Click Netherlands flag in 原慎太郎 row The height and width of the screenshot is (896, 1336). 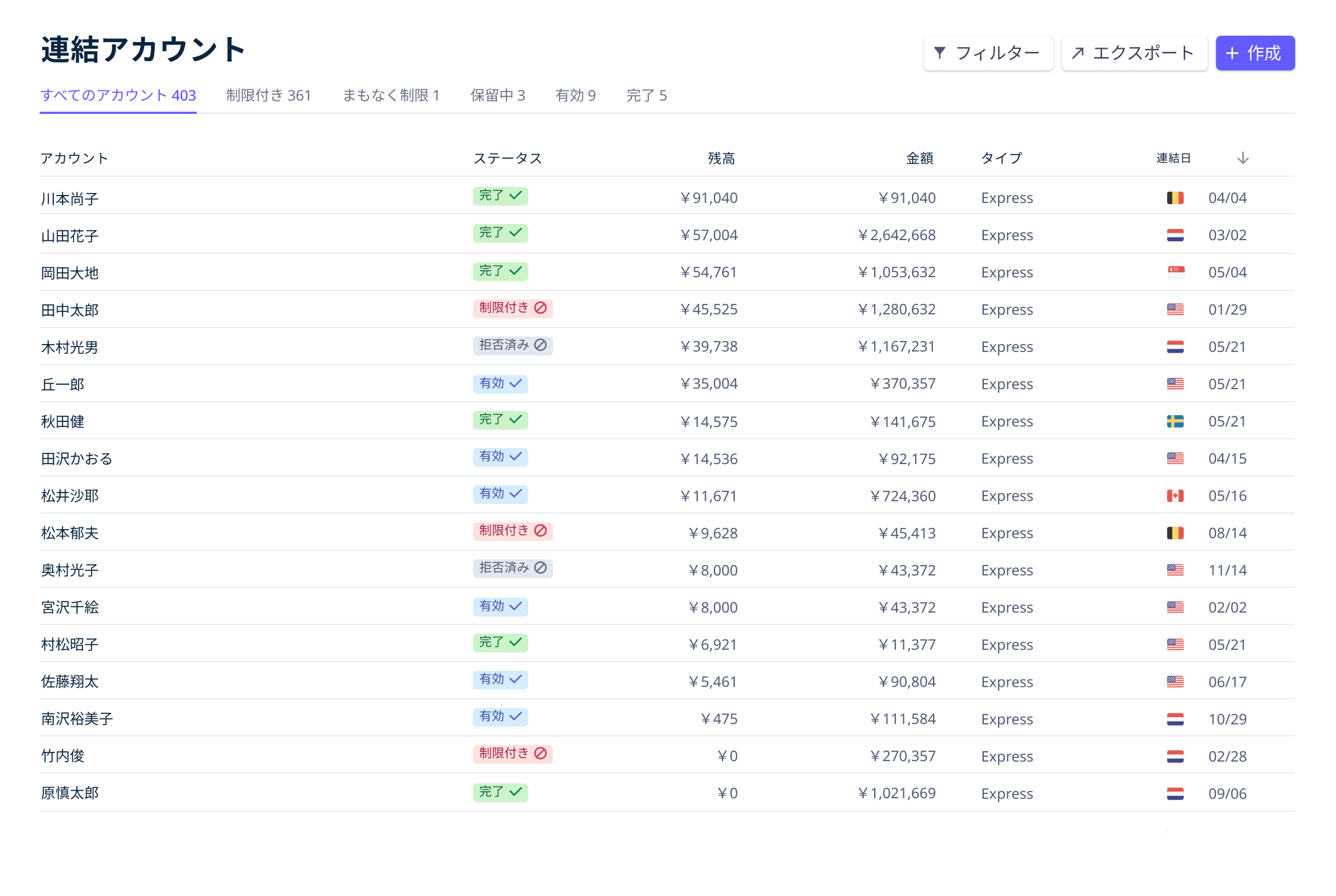point(1175,793)
